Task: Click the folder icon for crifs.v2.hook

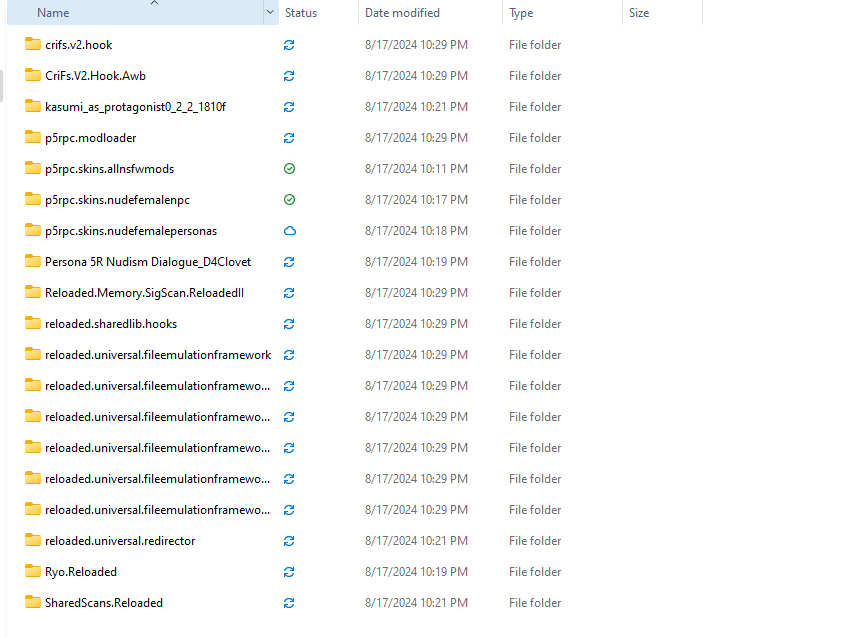Action: (x=33, y=44)
